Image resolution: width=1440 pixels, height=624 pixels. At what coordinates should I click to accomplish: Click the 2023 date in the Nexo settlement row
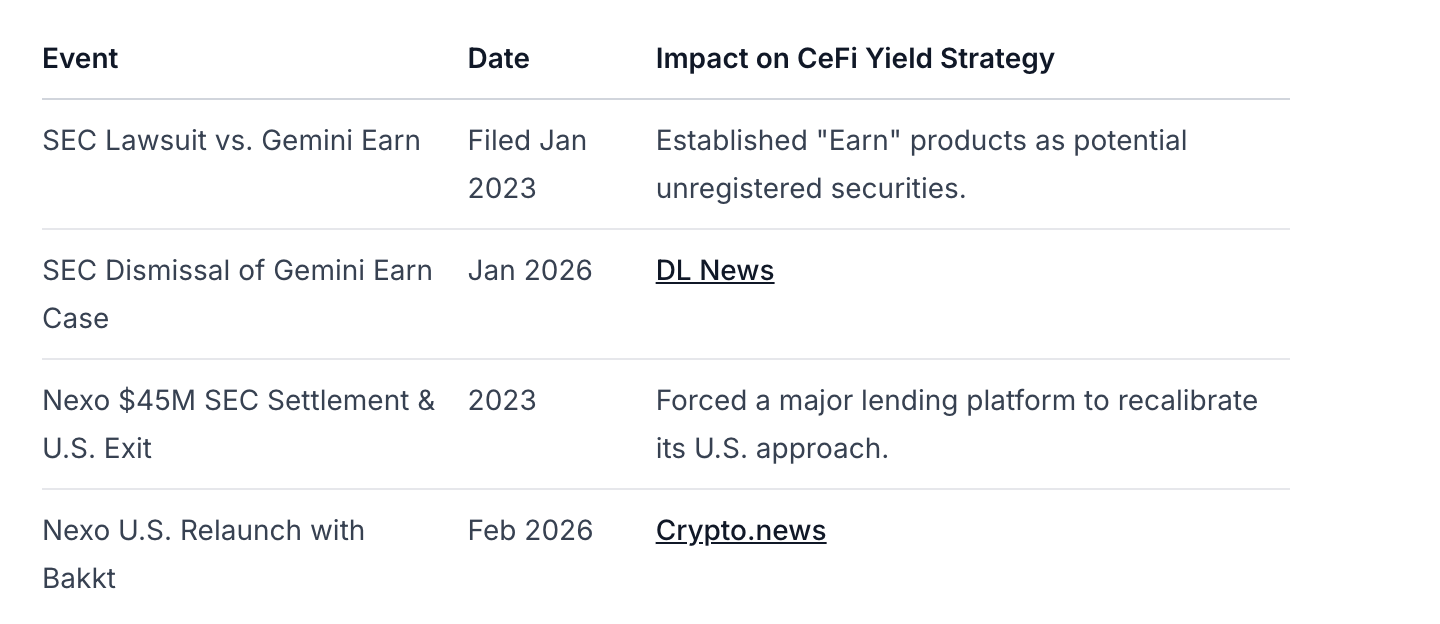[502, 401]
